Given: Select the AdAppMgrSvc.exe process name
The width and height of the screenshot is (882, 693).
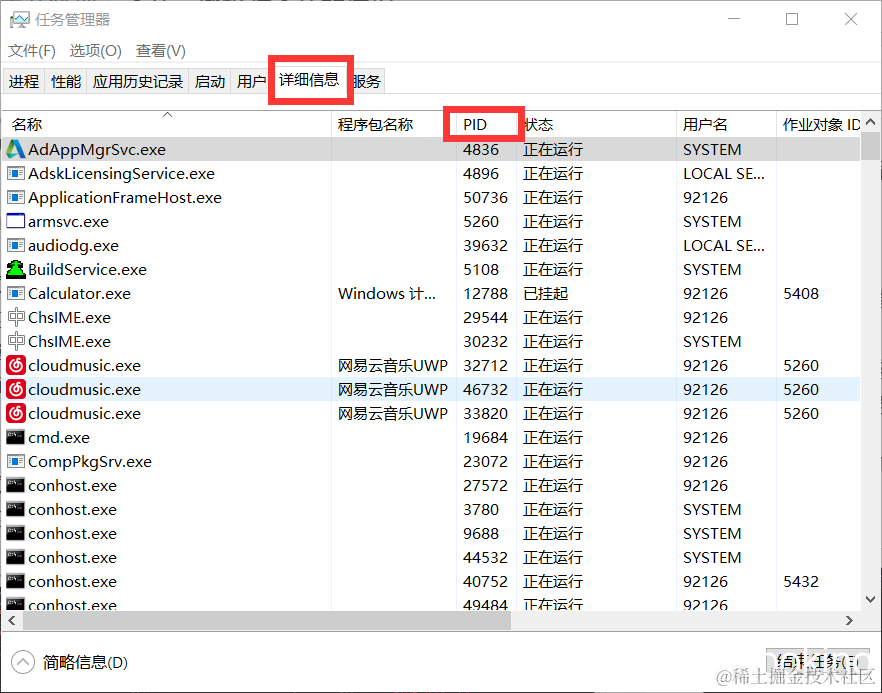Looking at the screenshot, I should coord(97,150).
